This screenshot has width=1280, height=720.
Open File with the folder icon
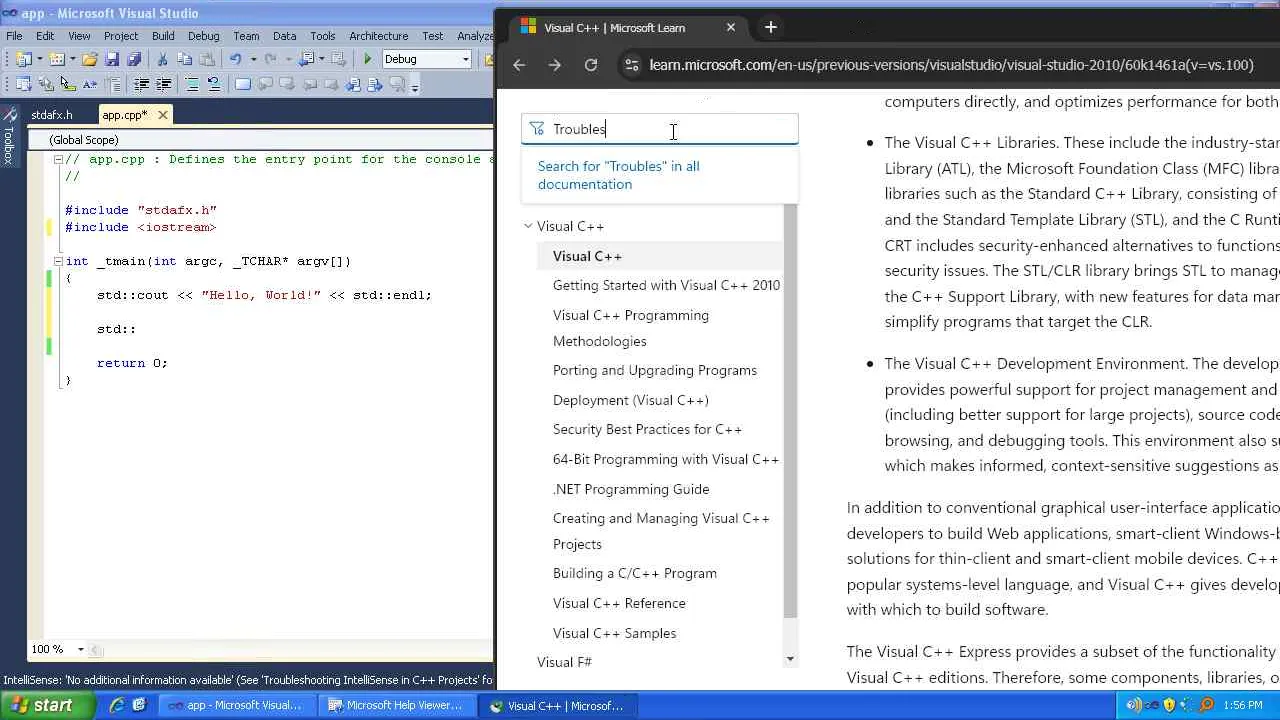coord(90,60)
